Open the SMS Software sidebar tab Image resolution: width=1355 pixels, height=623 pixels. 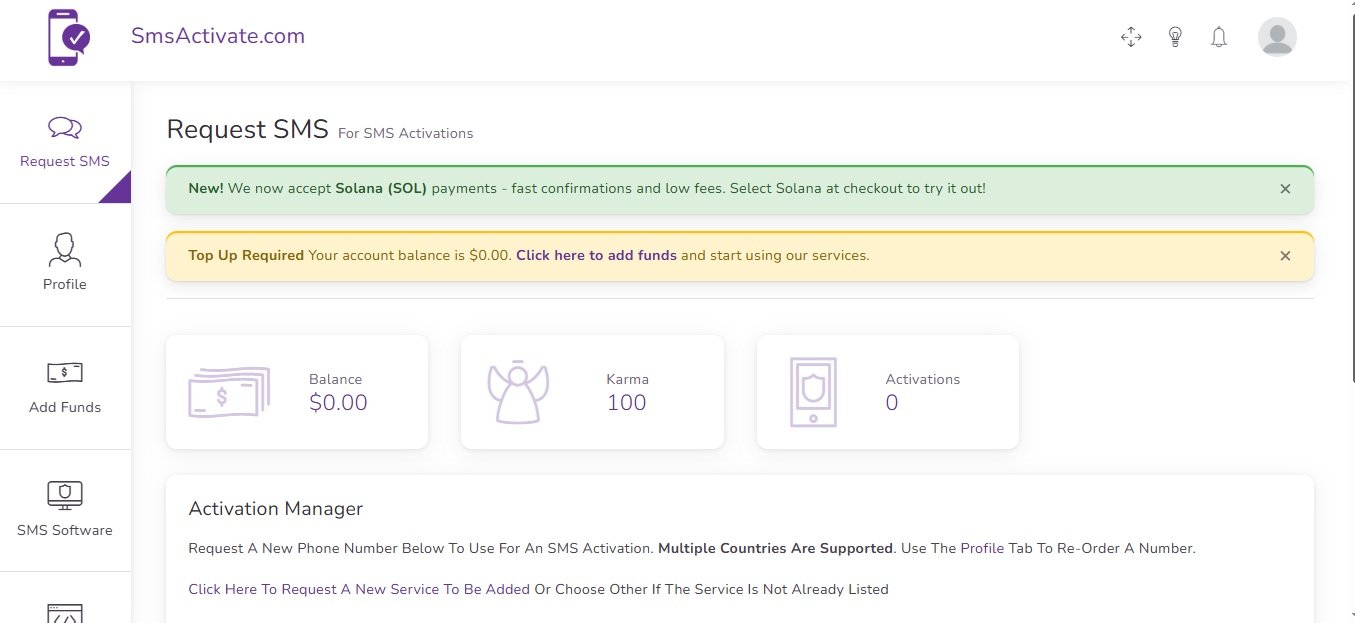point(65,511)
